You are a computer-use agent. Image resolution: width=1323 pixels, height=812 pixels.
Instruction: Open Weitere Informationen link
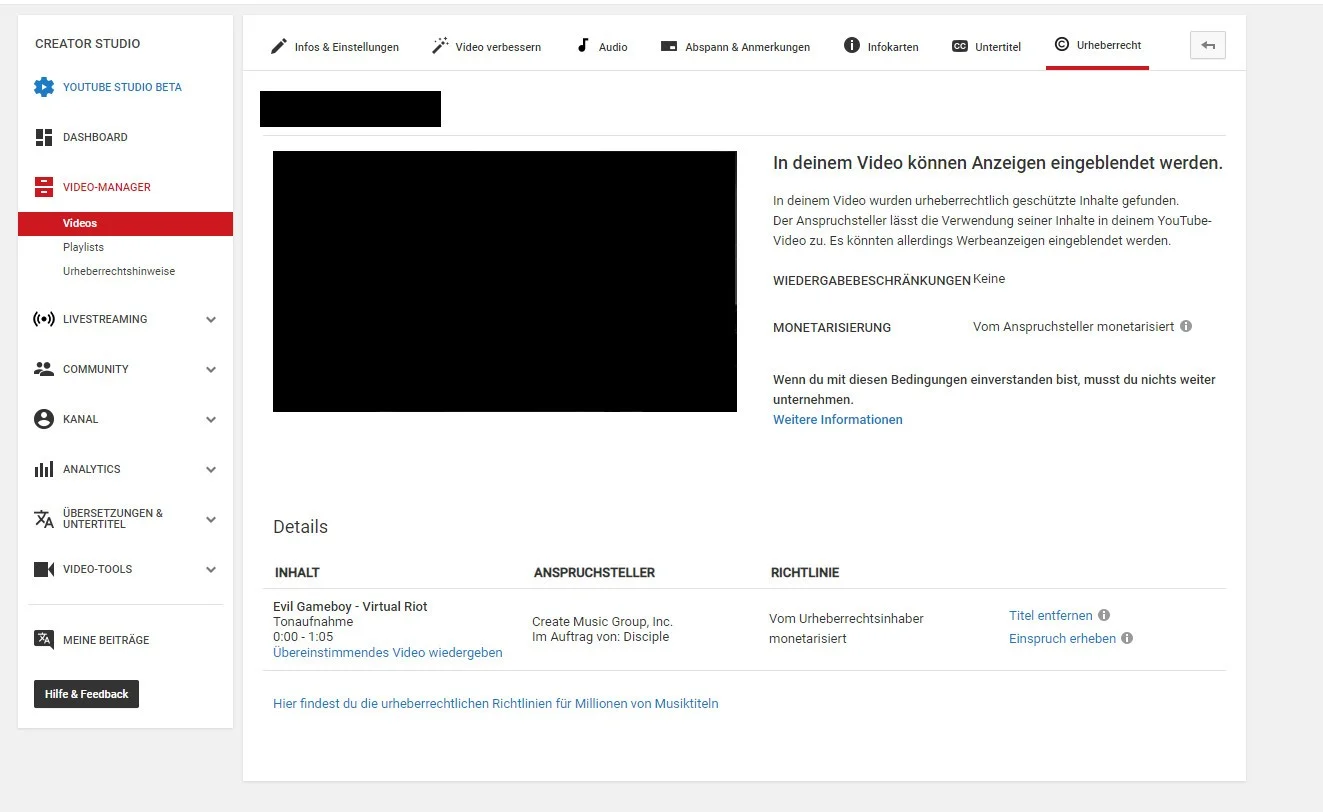[838, 420]
